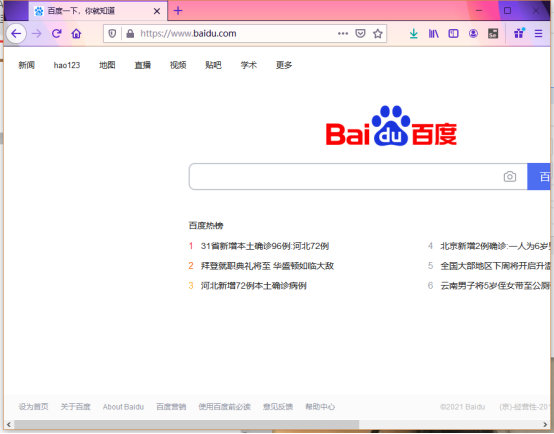Open the downloads panel
The image size is (554, 434).
[413, 34]
